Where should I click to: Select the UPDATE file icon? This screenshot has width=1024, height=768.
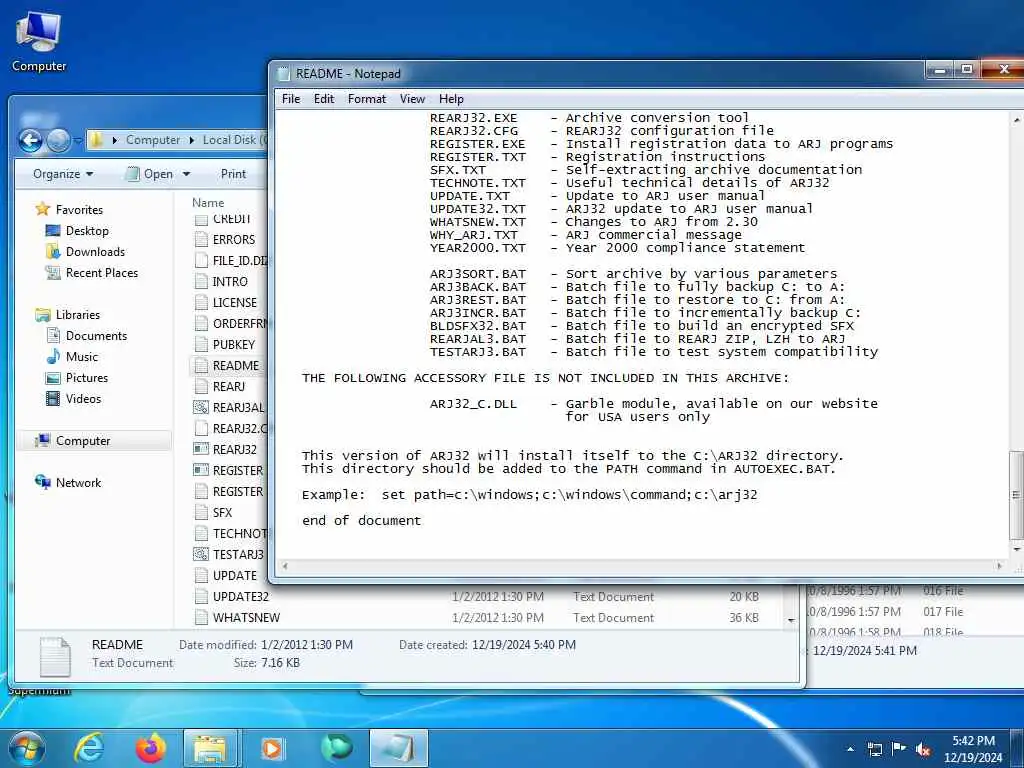click(x=202, y=575)
